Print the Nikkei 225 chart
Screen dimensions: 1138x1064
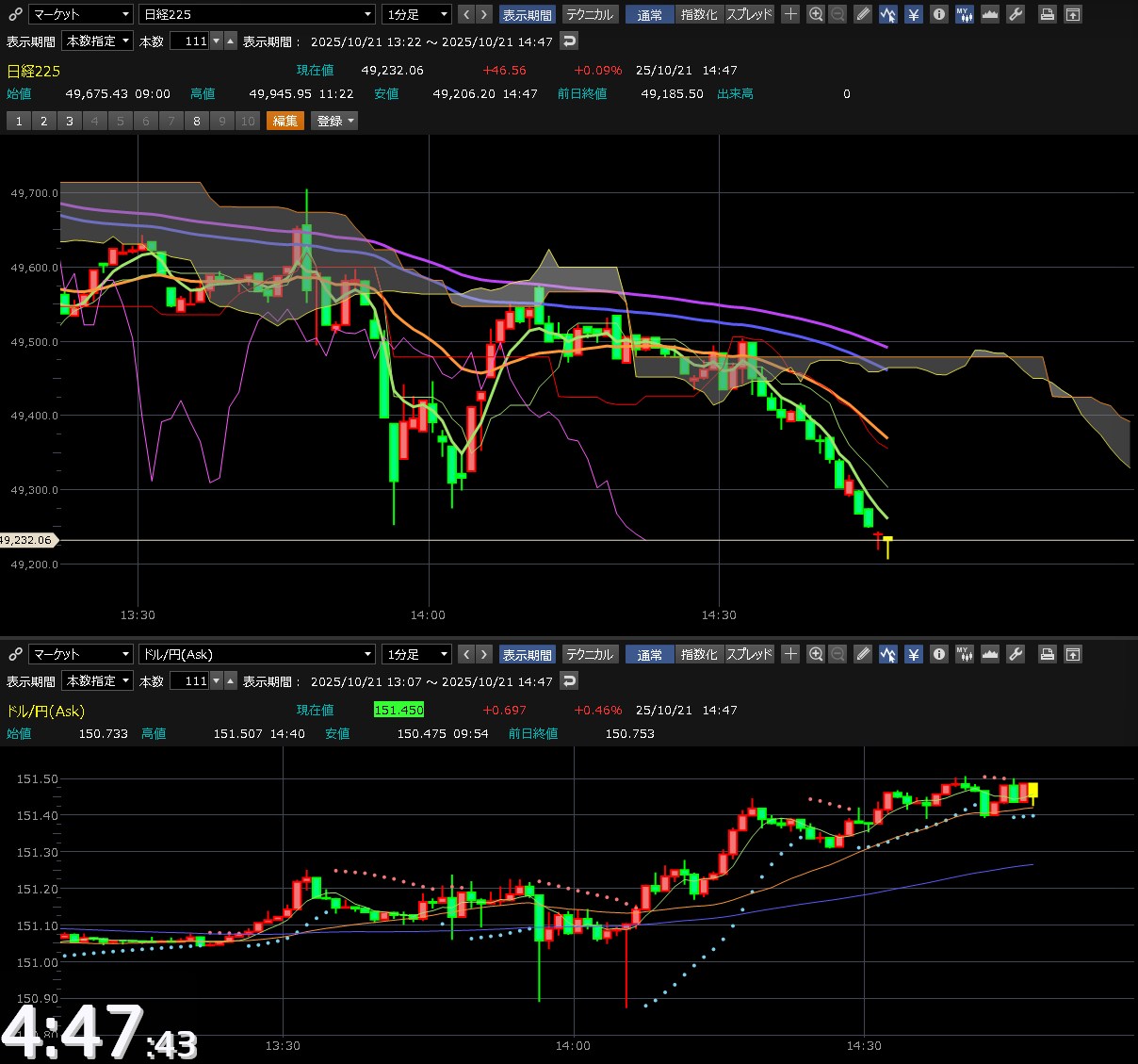click(1047, 14)
